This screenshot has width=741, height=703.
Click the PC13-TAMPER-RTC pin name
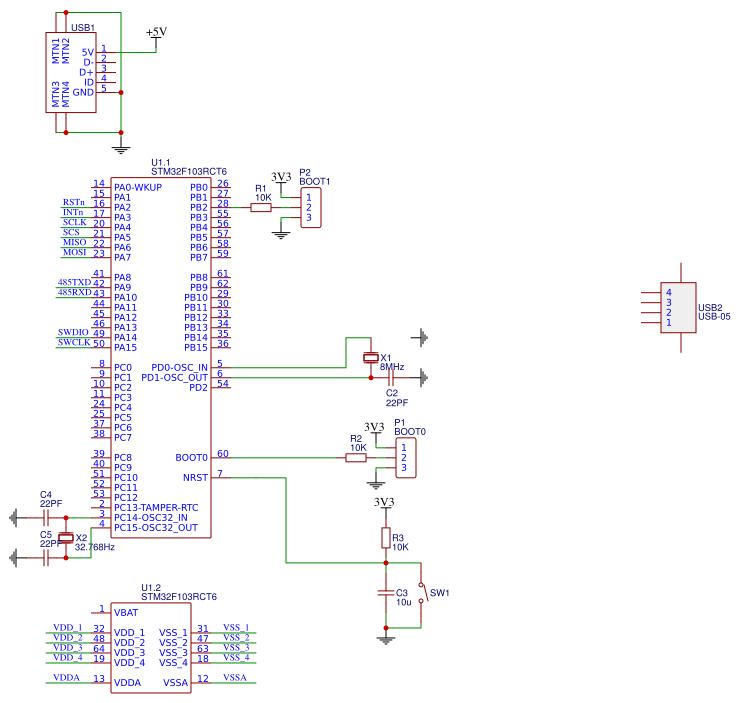click(x=156, y=507)
